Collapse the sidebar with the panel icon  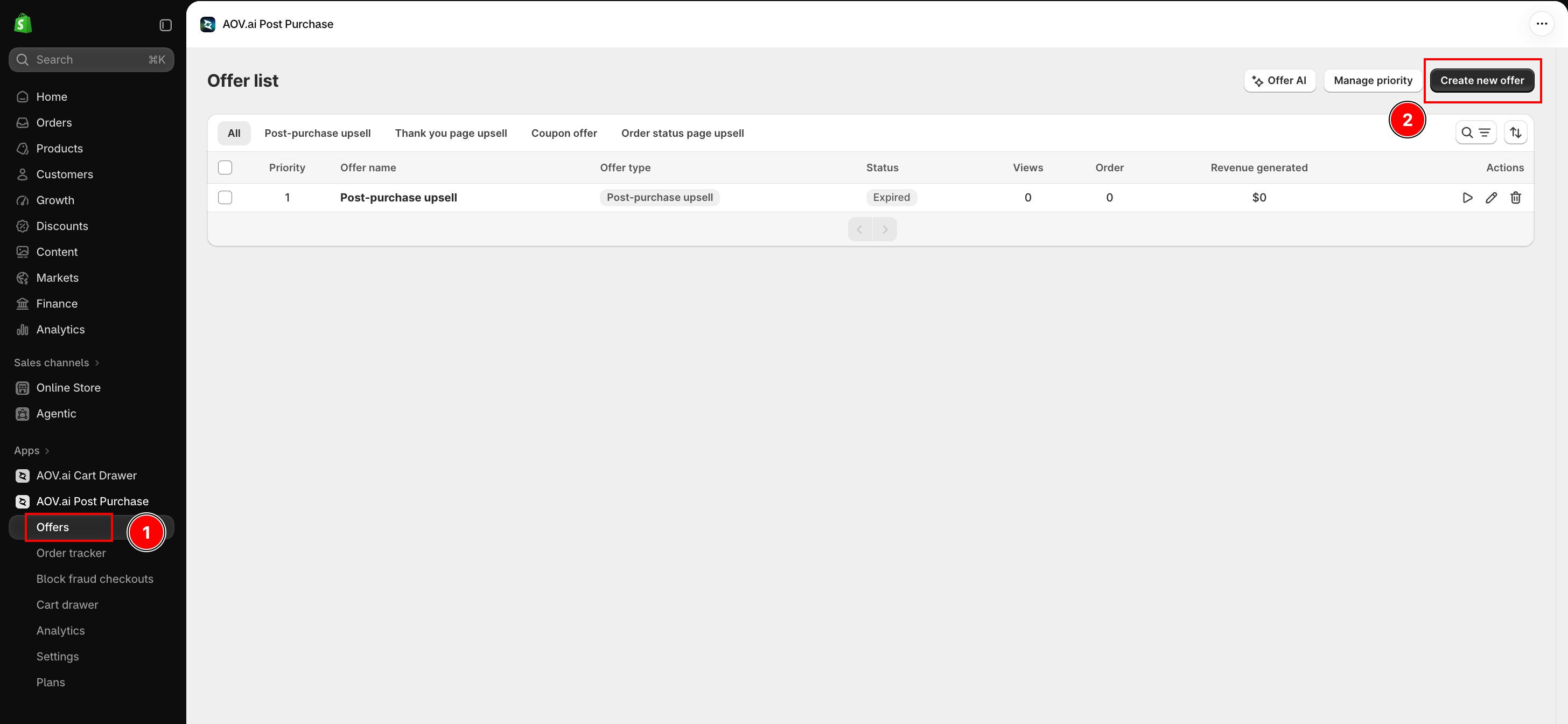(x=165, y=25)
